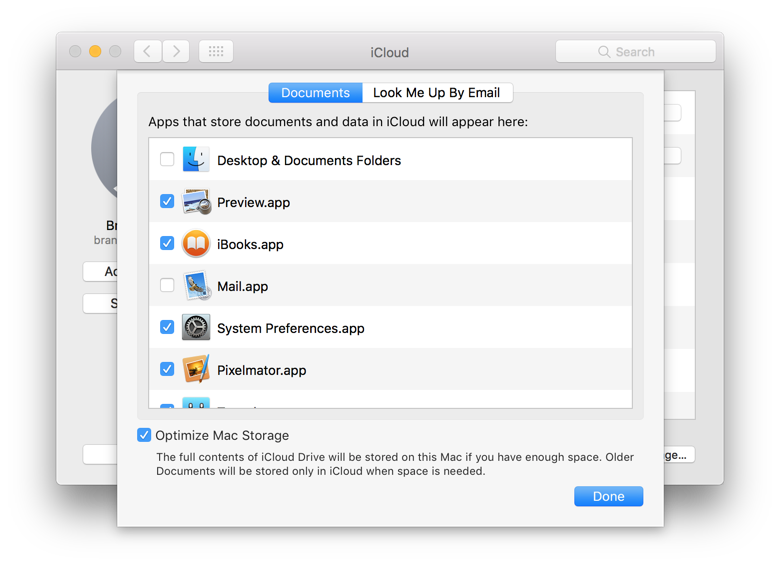Click the magnifier icon in the Search field

[604, 52]
